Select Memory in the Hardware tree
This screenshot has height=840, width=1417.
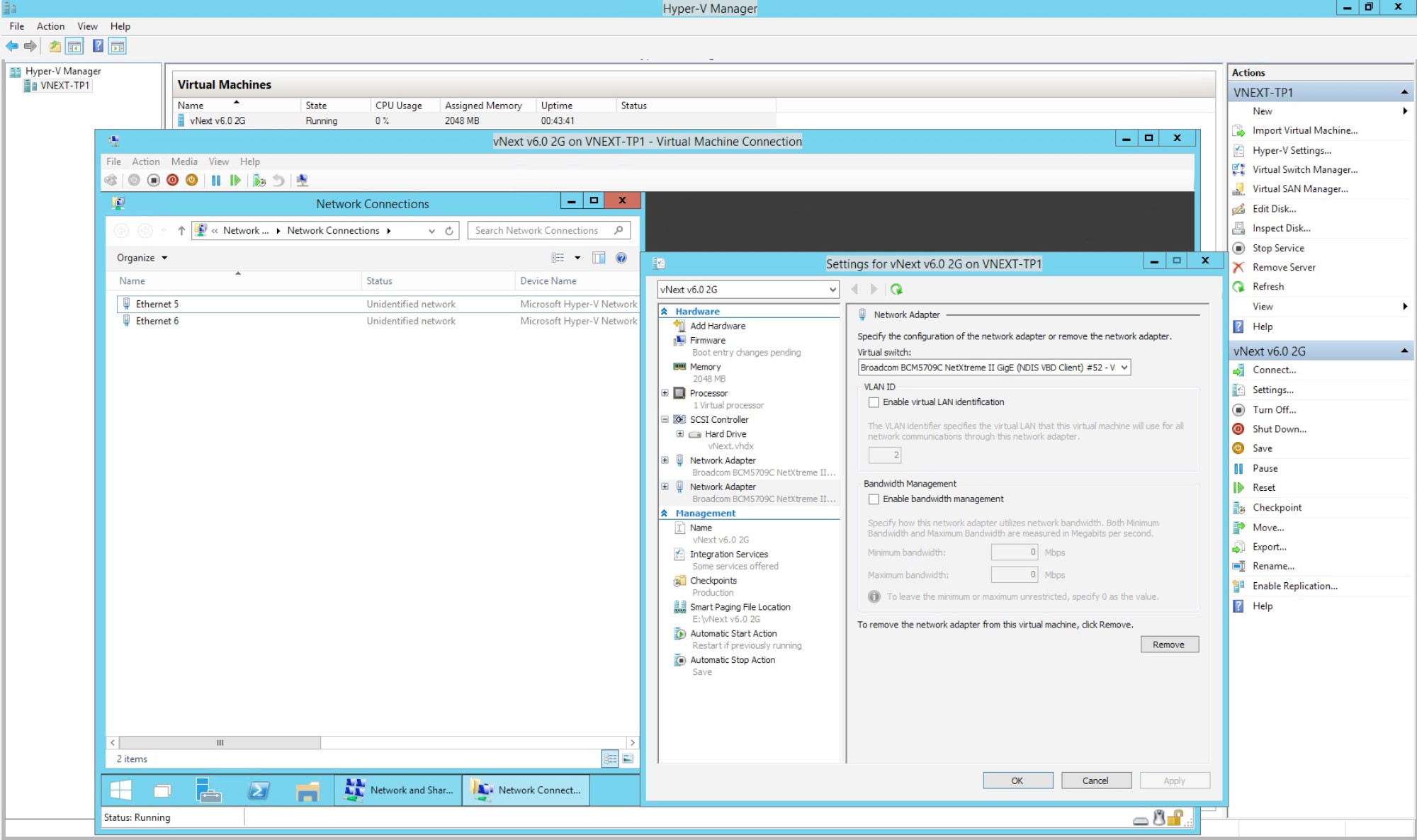click(x=705, y=367)
